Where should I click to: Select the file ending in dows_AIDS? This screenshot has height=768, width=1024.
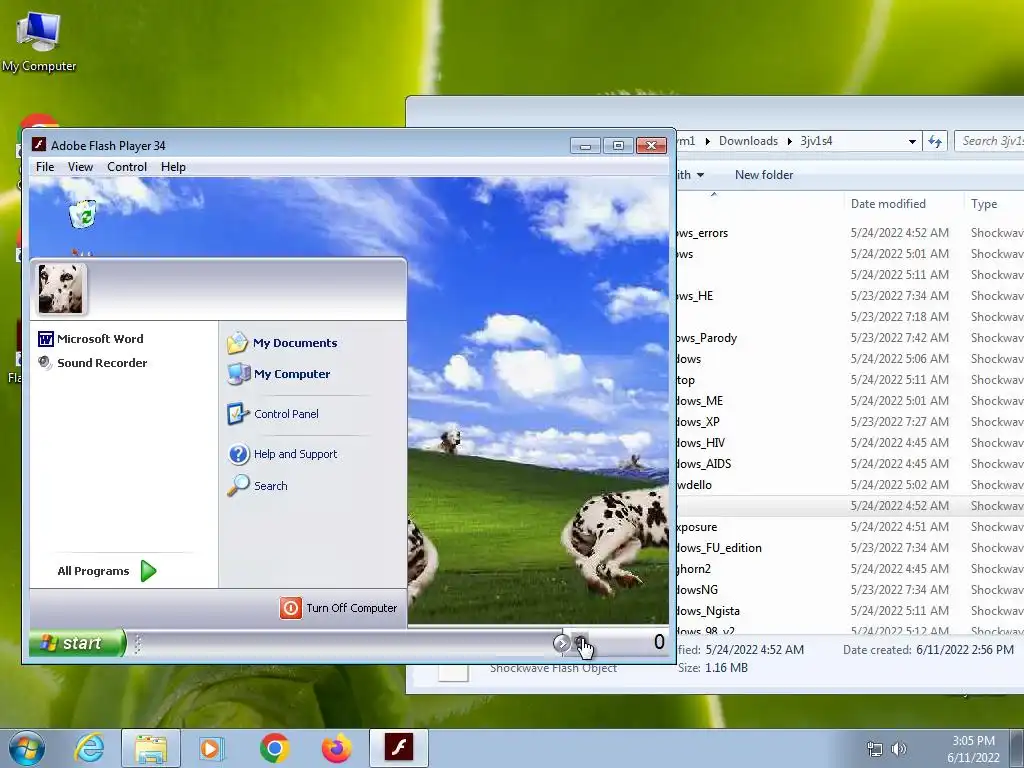pos(704,464)
